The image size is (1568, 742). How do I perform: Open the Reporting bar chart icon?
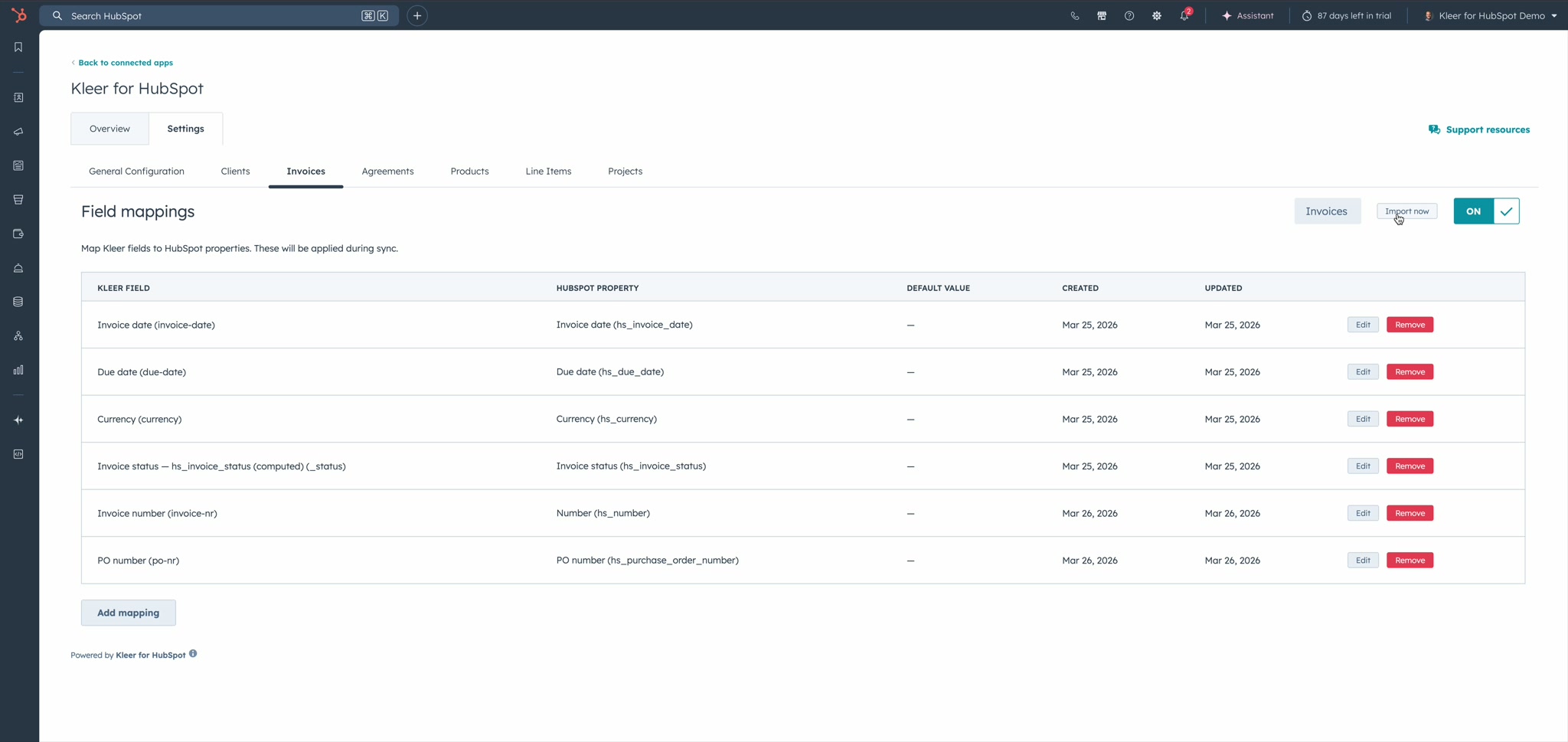click(18, 370)
